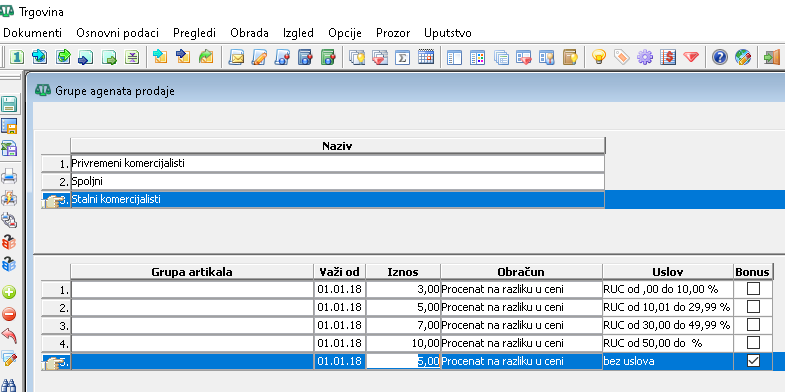Click the brown book with bulb icon
The height and width of the screenshot is (392, 785).
click(570, 57)
